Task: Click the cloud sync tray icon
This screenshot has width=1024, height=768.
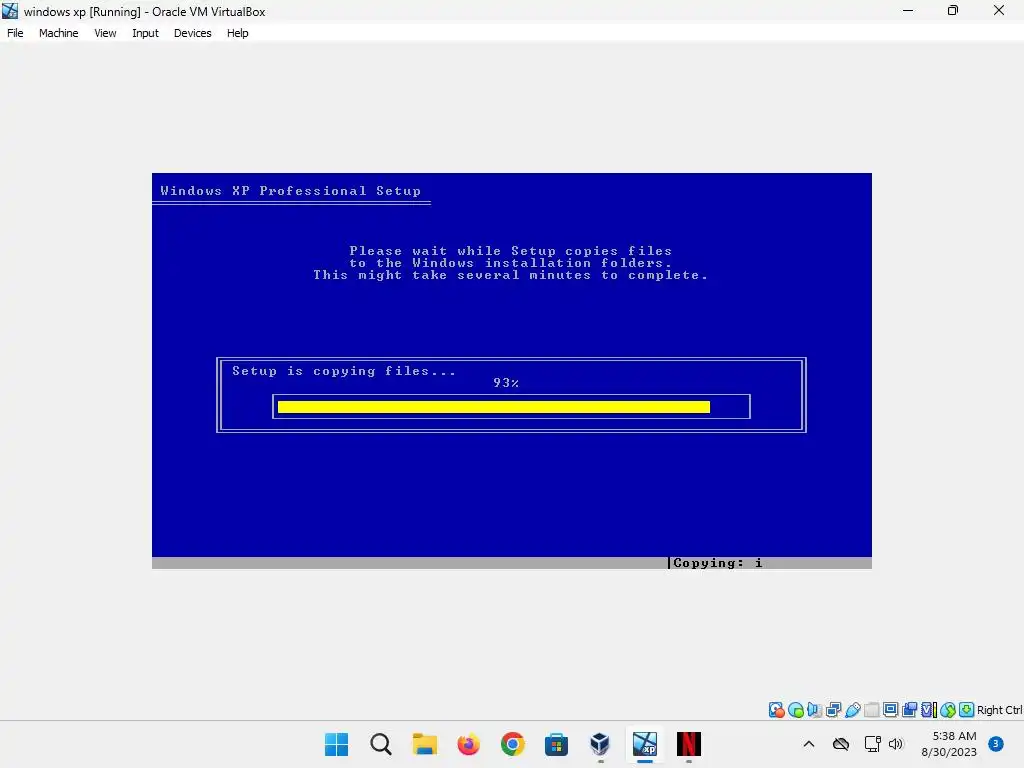Action: [841, 744]
